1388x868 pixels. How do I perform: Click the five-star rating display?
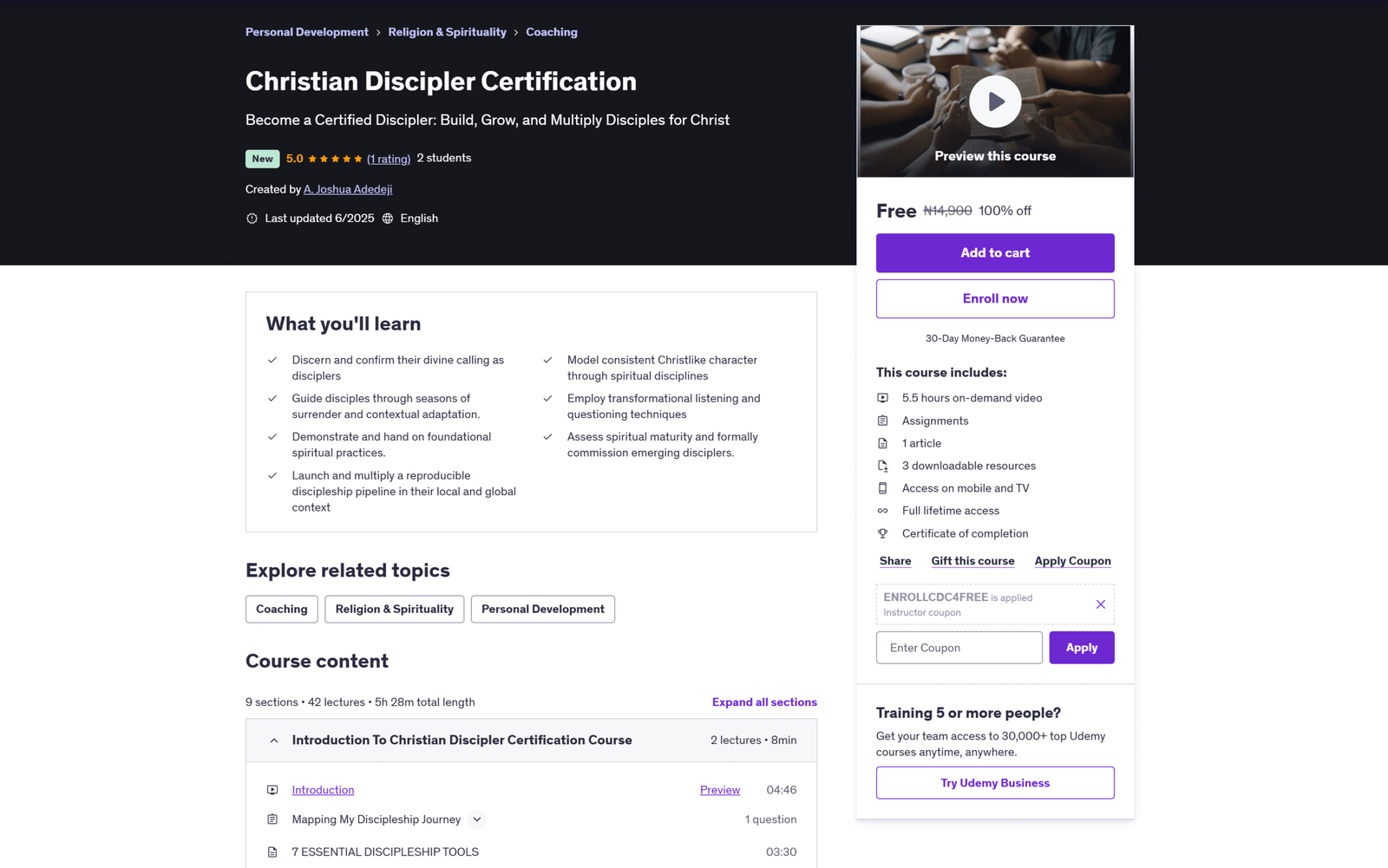pos(335,159)
